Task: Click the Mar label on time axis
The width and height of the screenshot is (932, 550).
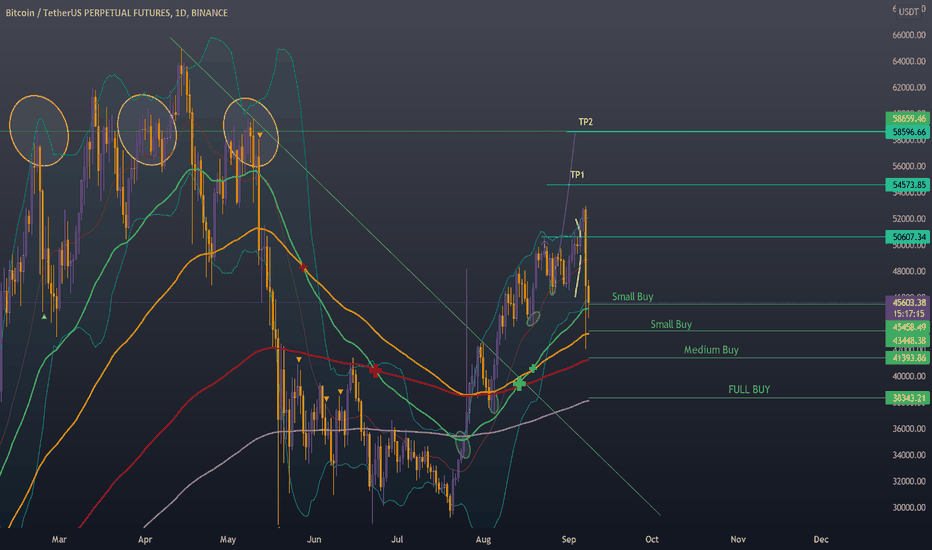Action: pos(59,539)
